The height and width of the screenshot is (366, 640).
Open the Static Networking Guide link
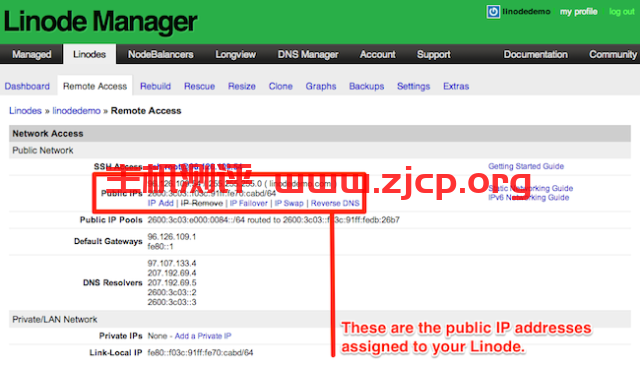point(531,188)
